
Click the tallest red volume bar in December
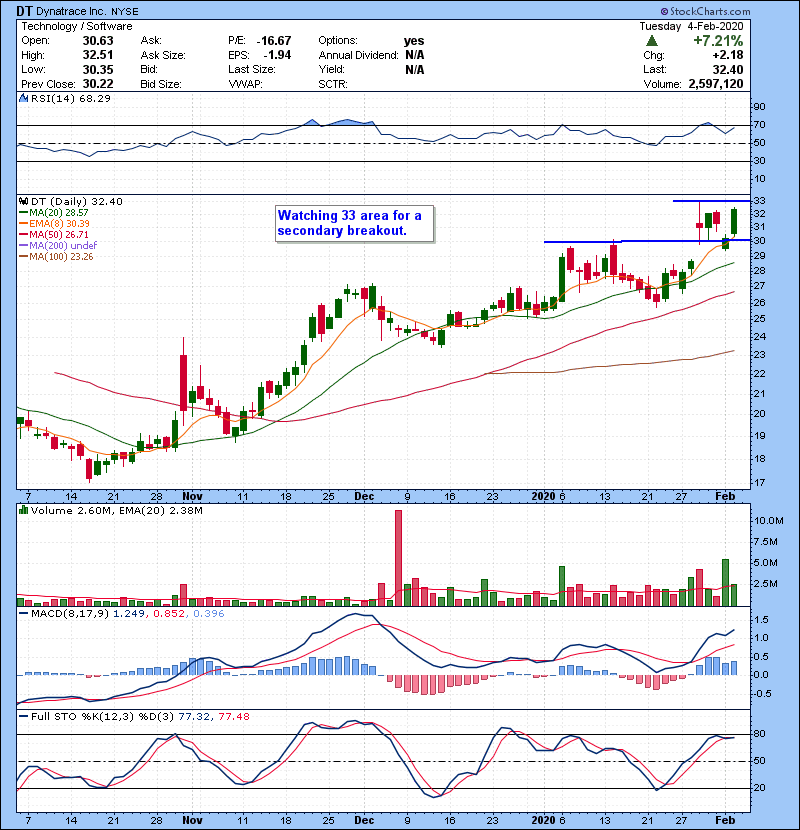coord(398,558)
